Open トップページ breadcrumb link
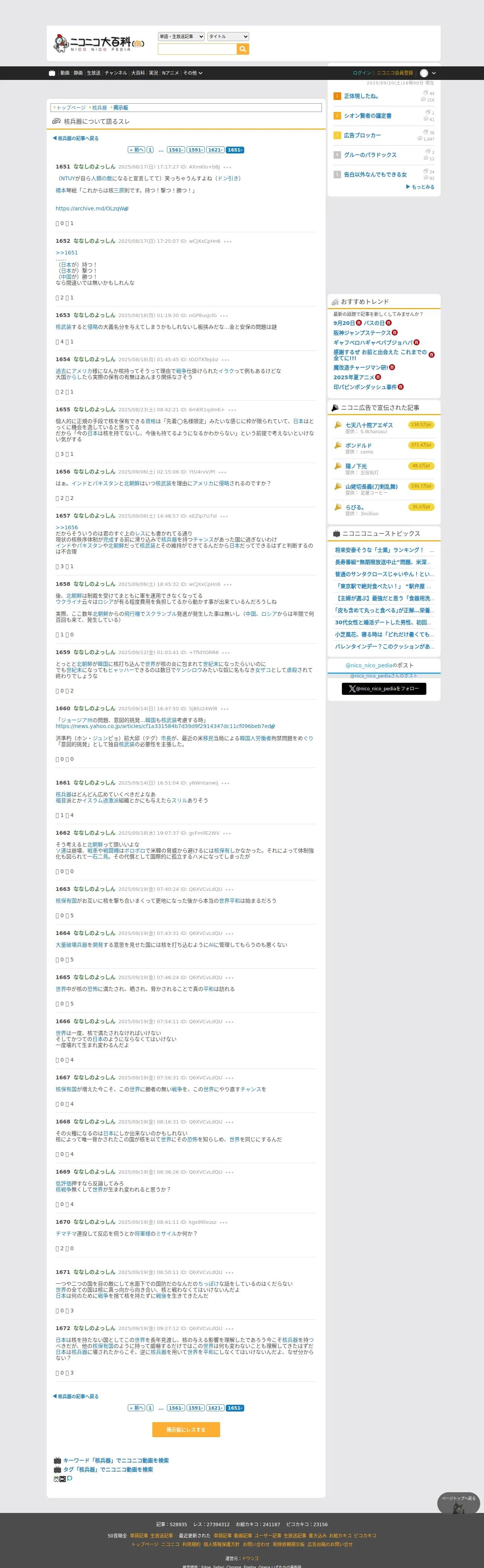Viewport: 484px width, 1568px height. click(x=71, y=108)
